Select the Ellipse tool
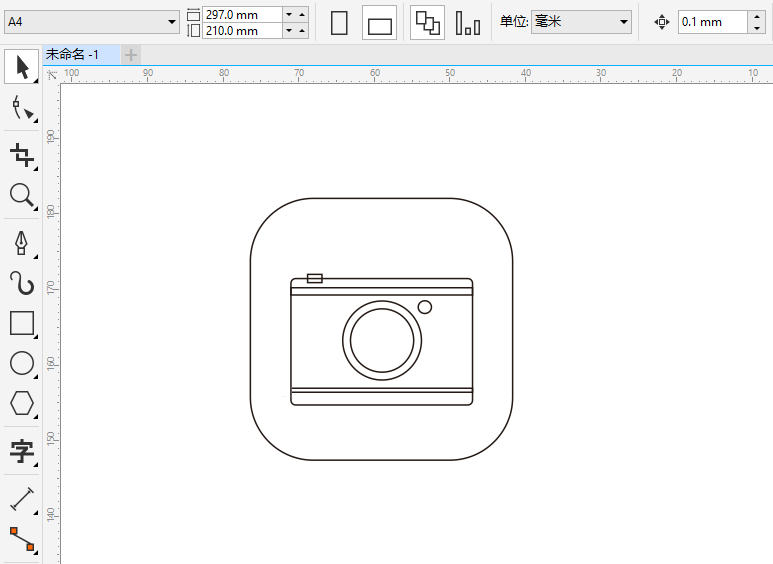Viewport: 773px width, 564px height. point(21,363)
